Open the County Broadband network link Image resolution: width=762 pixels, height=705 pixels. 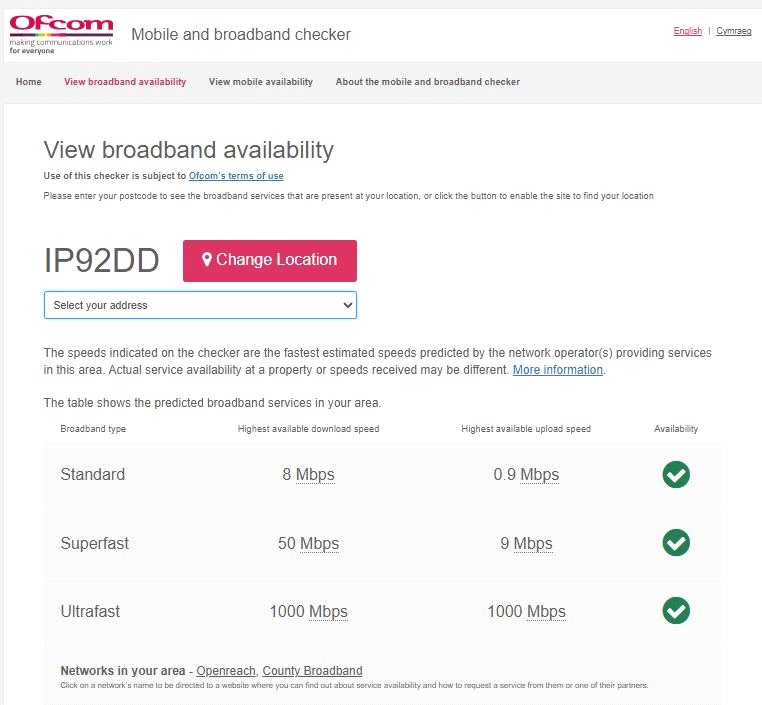click(x=312, y=671)
